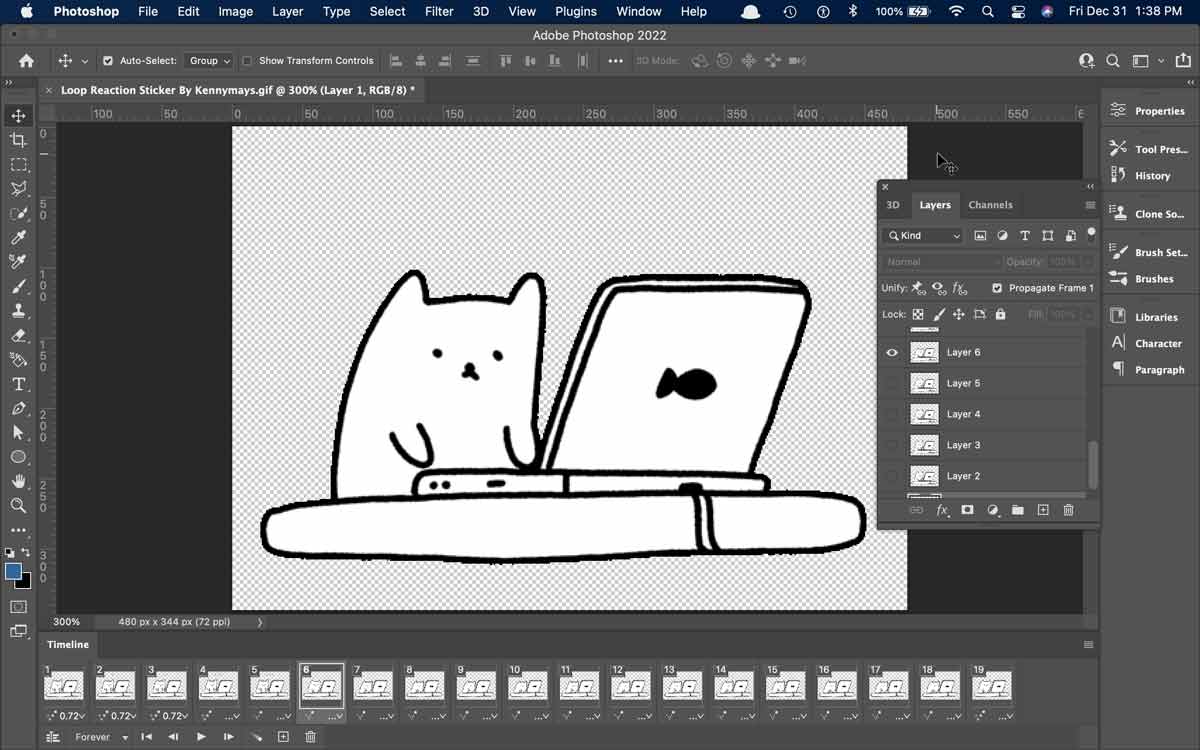The image size is (1200, 750).
Task: Show Layer 2 visibility box
Action: pos(892,476)
